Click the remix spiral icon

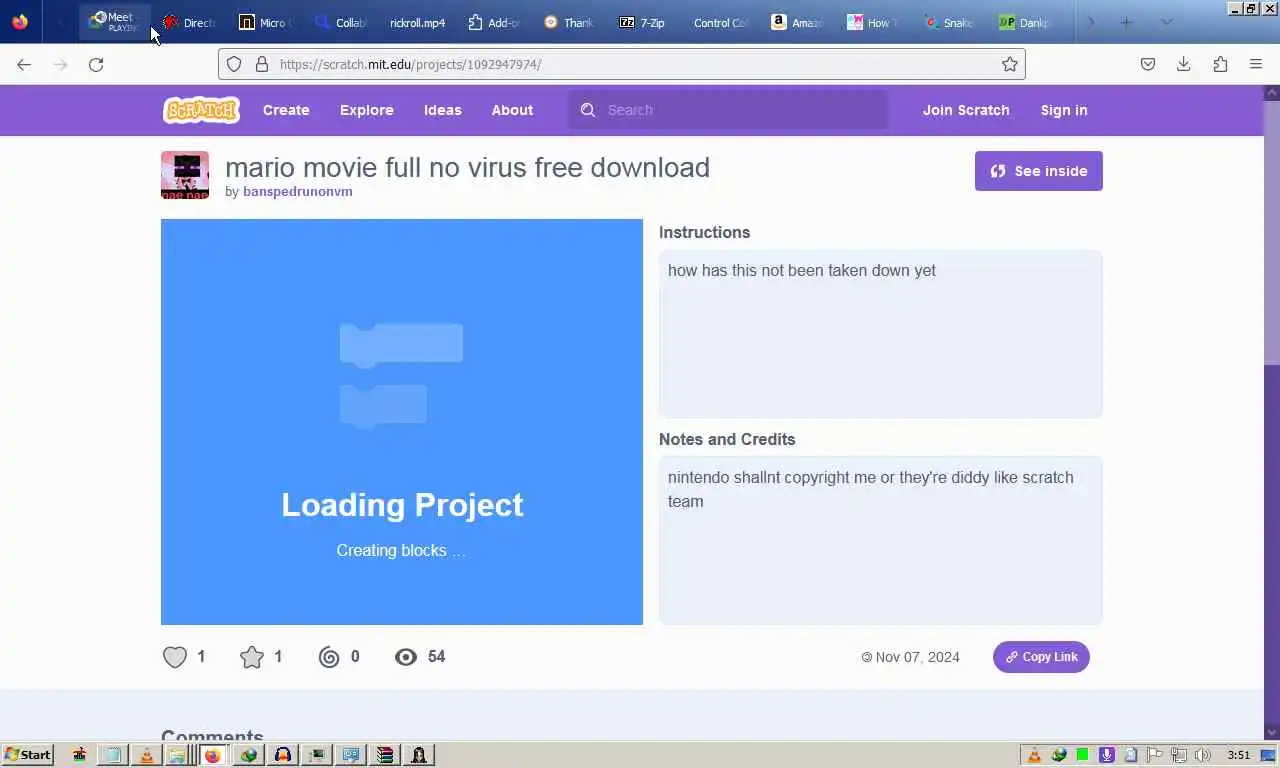(x=329, y=657)
